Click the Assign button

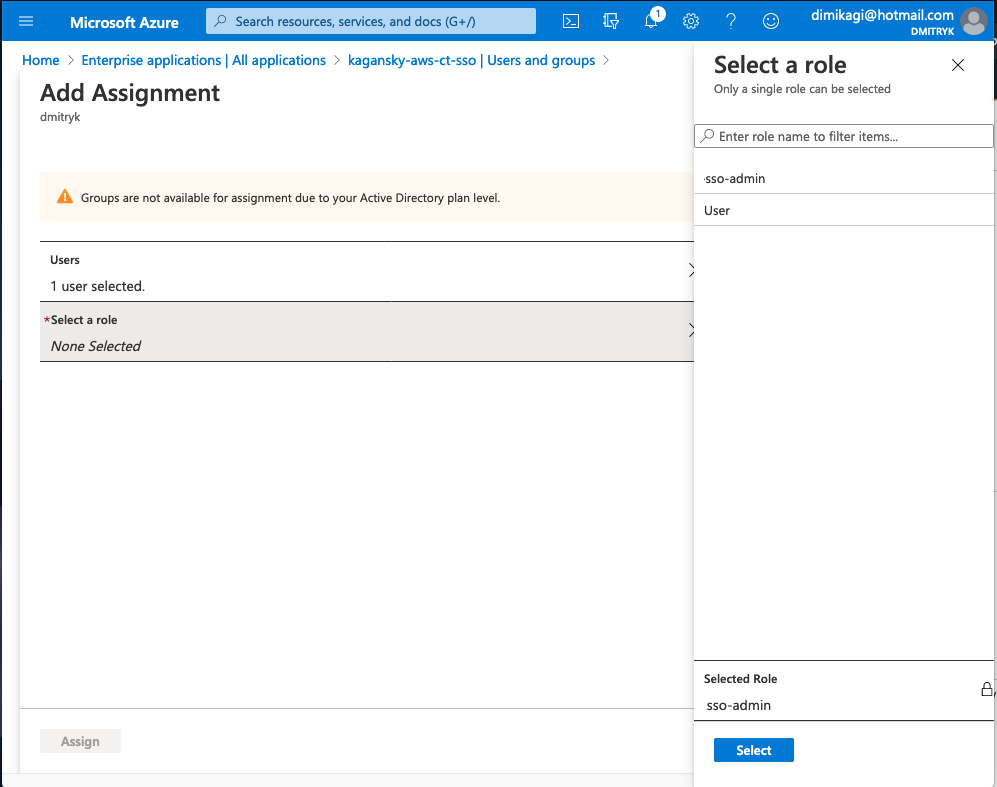tap(80, 741)
